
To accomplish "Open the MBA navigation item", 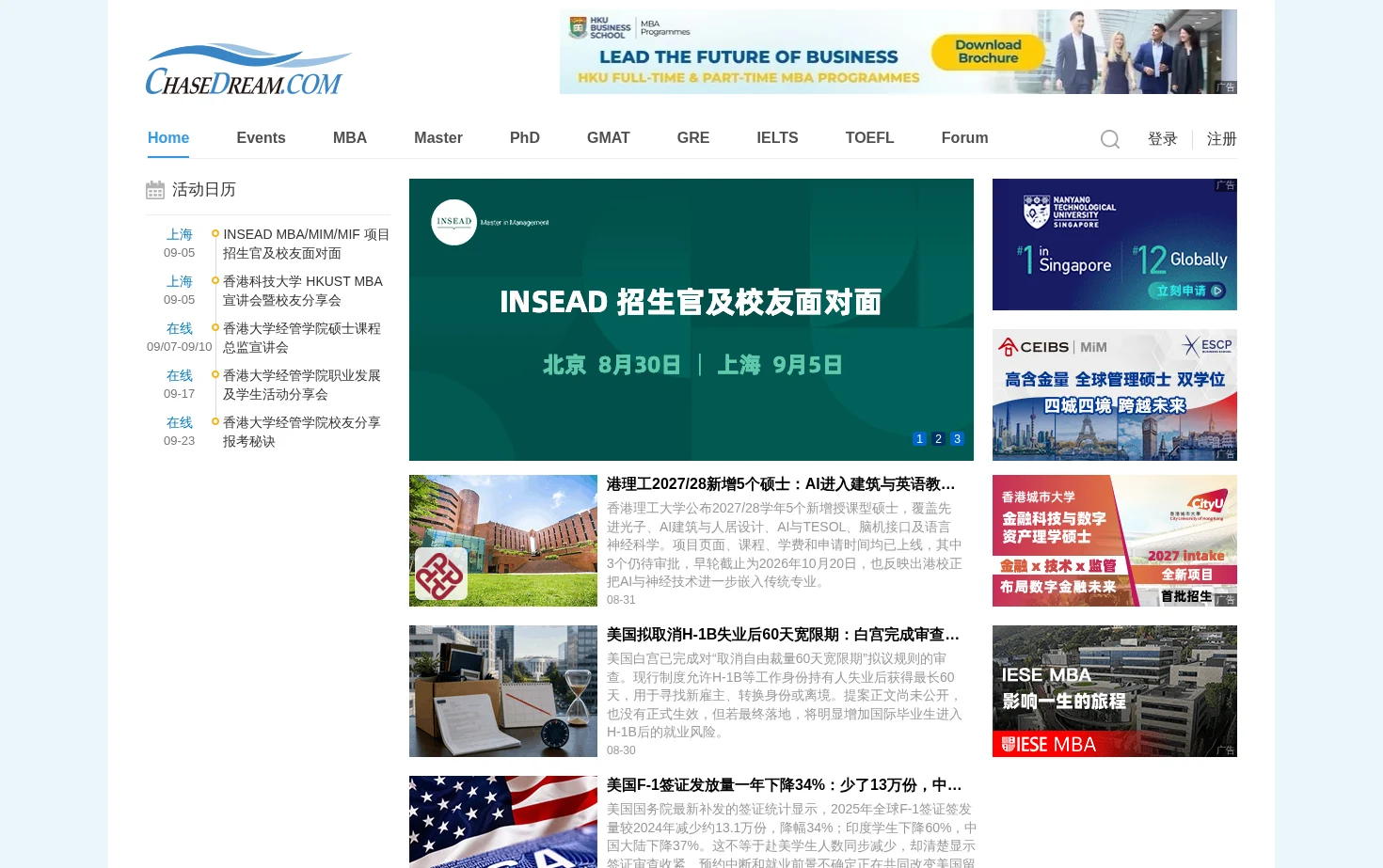I will point(350,137).
